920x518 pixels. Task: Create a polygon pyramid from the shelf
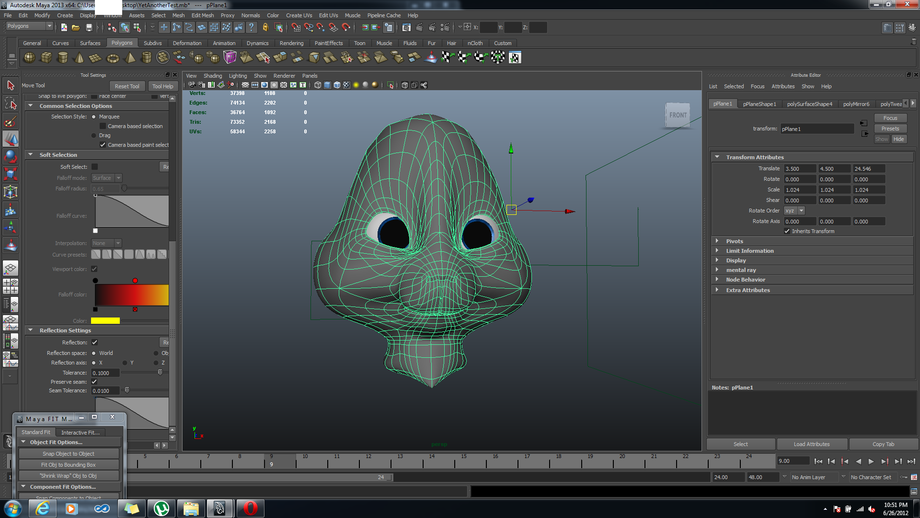tap(130, 57)
